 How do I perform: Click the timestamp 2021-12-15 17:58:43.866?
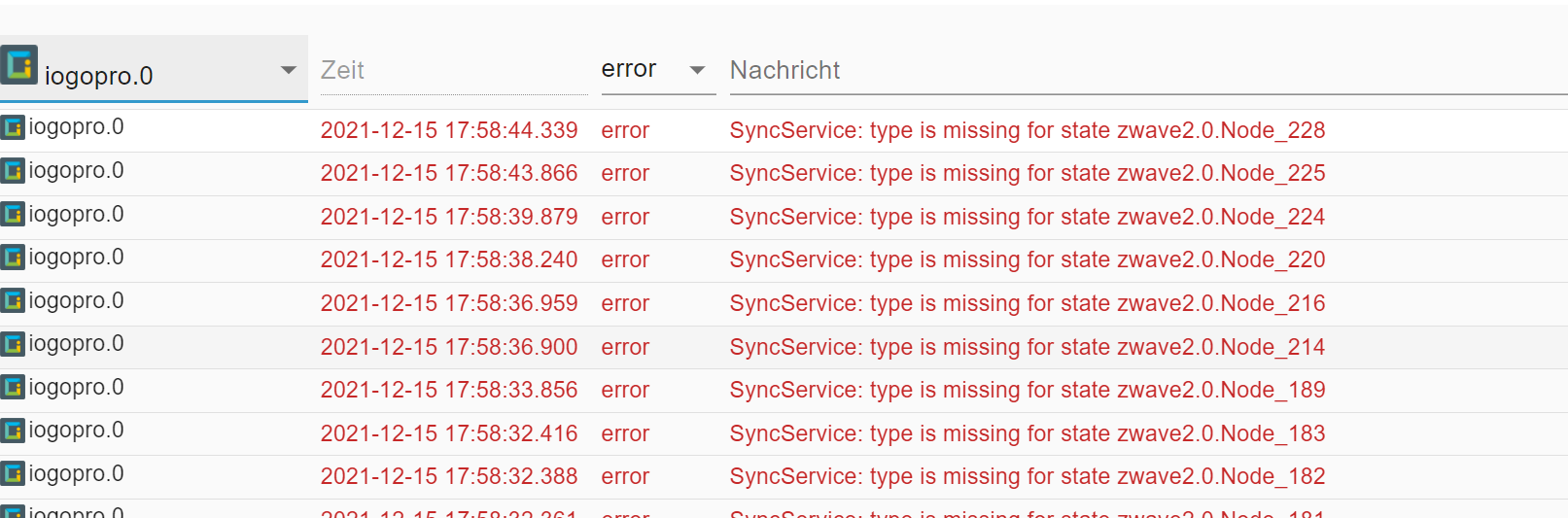click(449, 173)
